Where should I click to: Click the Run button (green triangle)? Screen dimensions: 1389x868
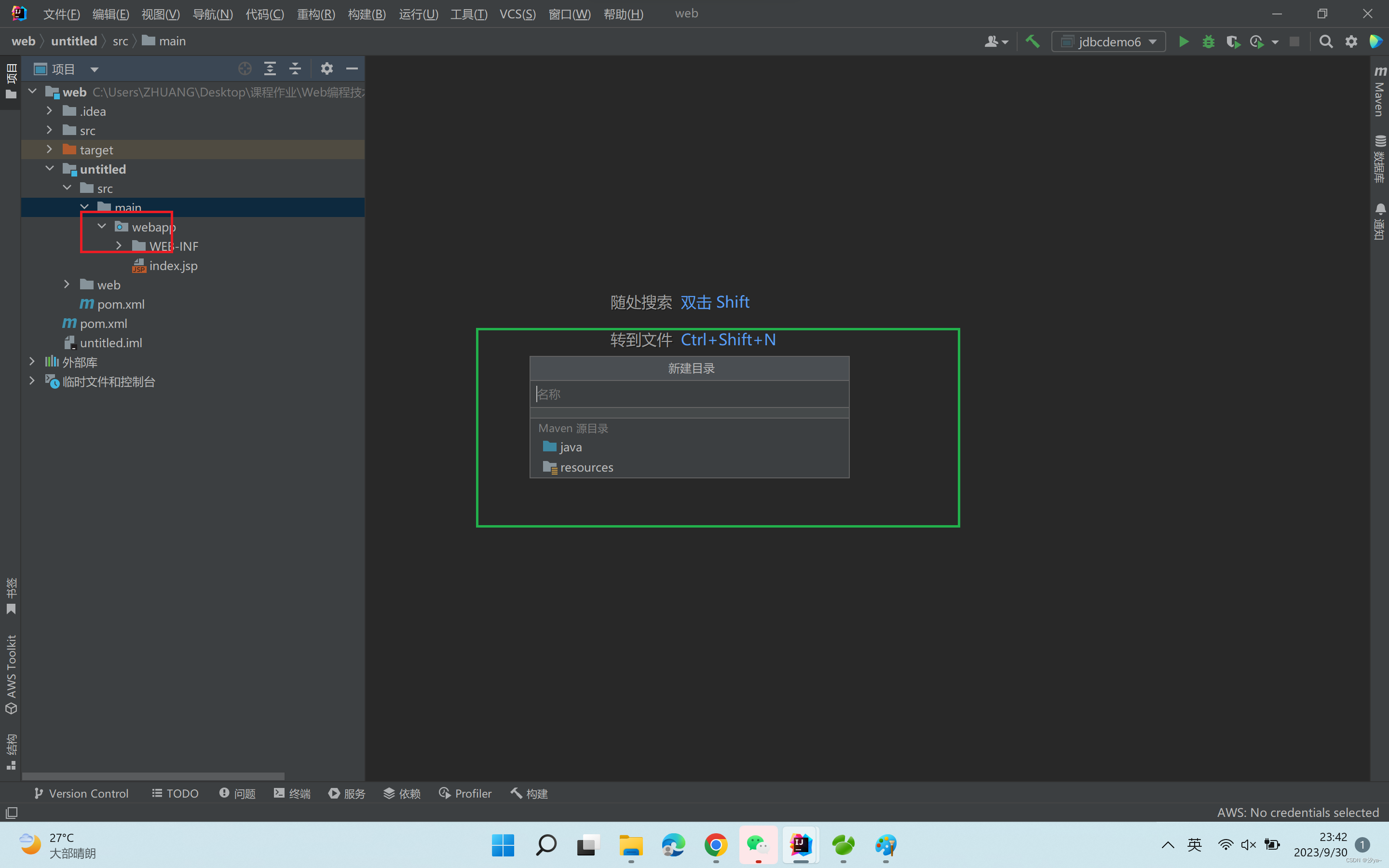[x=1183, y=41]
